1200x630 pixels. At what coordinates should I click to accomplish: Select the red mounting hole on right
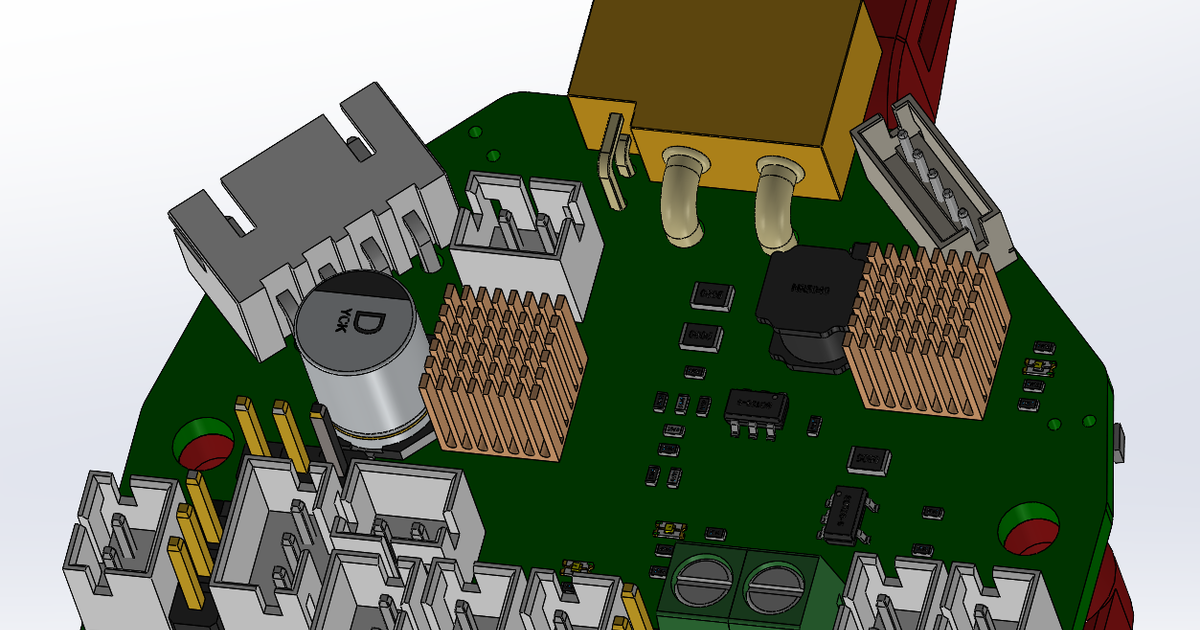(1030, 528)
